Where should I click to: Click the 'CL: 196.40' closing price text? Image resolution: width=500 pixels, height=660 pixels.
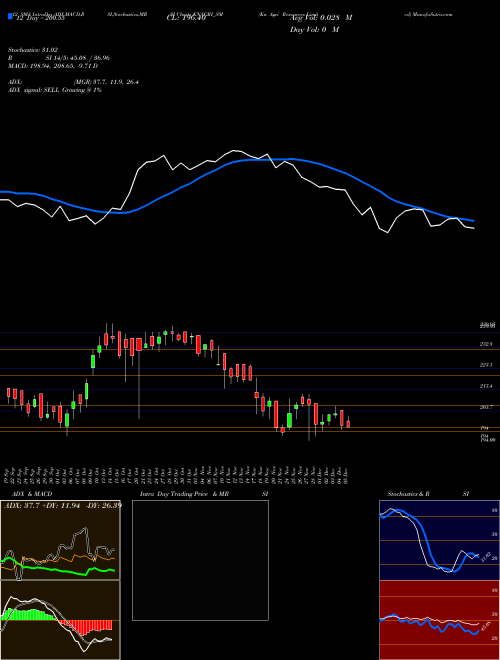pos(186,18)
